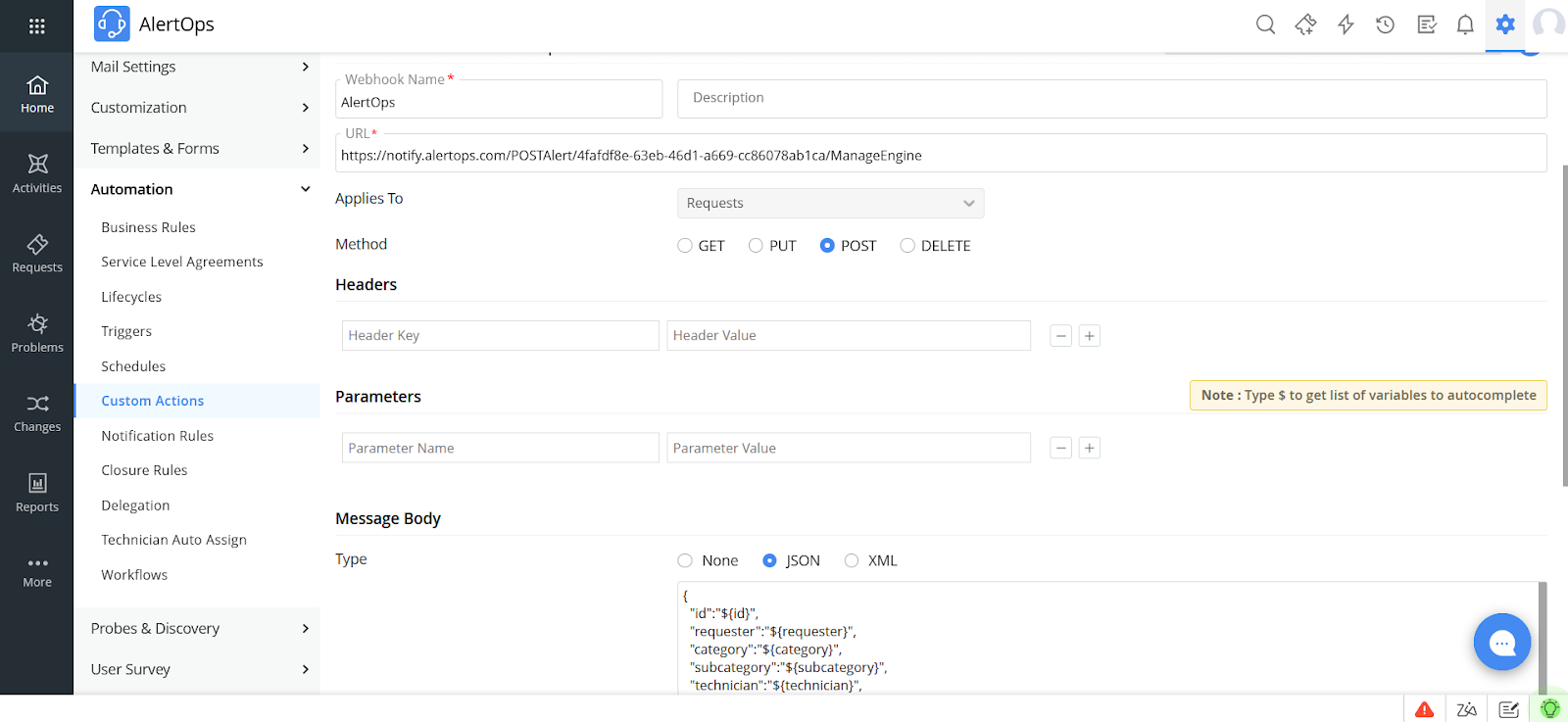Click the admin settings gear icon
The width and height of the screenshot is (1568, 722).
click(1505, 24)
